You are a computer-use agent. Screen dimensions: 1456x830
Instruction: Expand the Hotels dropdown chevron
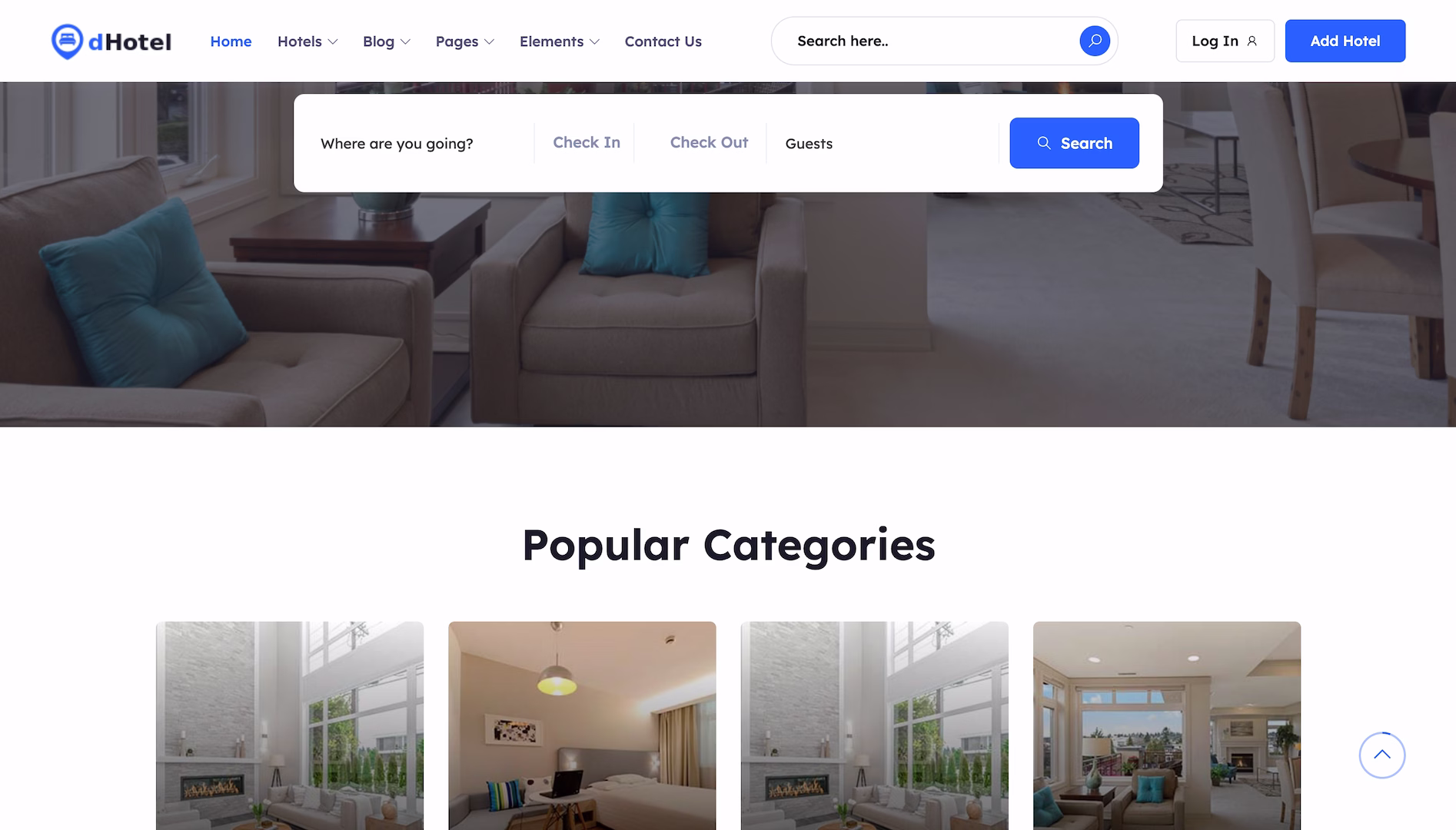pyautogui.click(x=333, y=42)
